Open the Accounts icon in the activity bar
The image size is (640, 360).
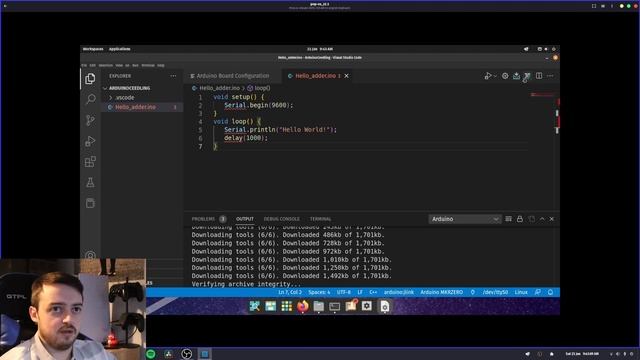pyautogui.click(x=90, y=256)
